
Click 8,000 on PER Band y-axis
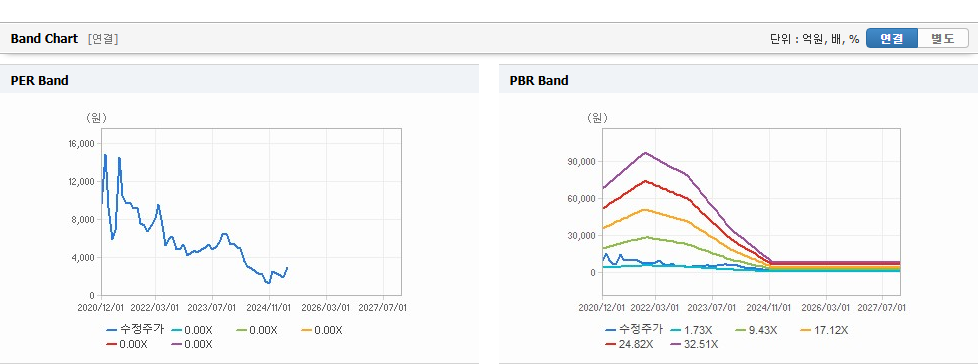coord(83,219)
